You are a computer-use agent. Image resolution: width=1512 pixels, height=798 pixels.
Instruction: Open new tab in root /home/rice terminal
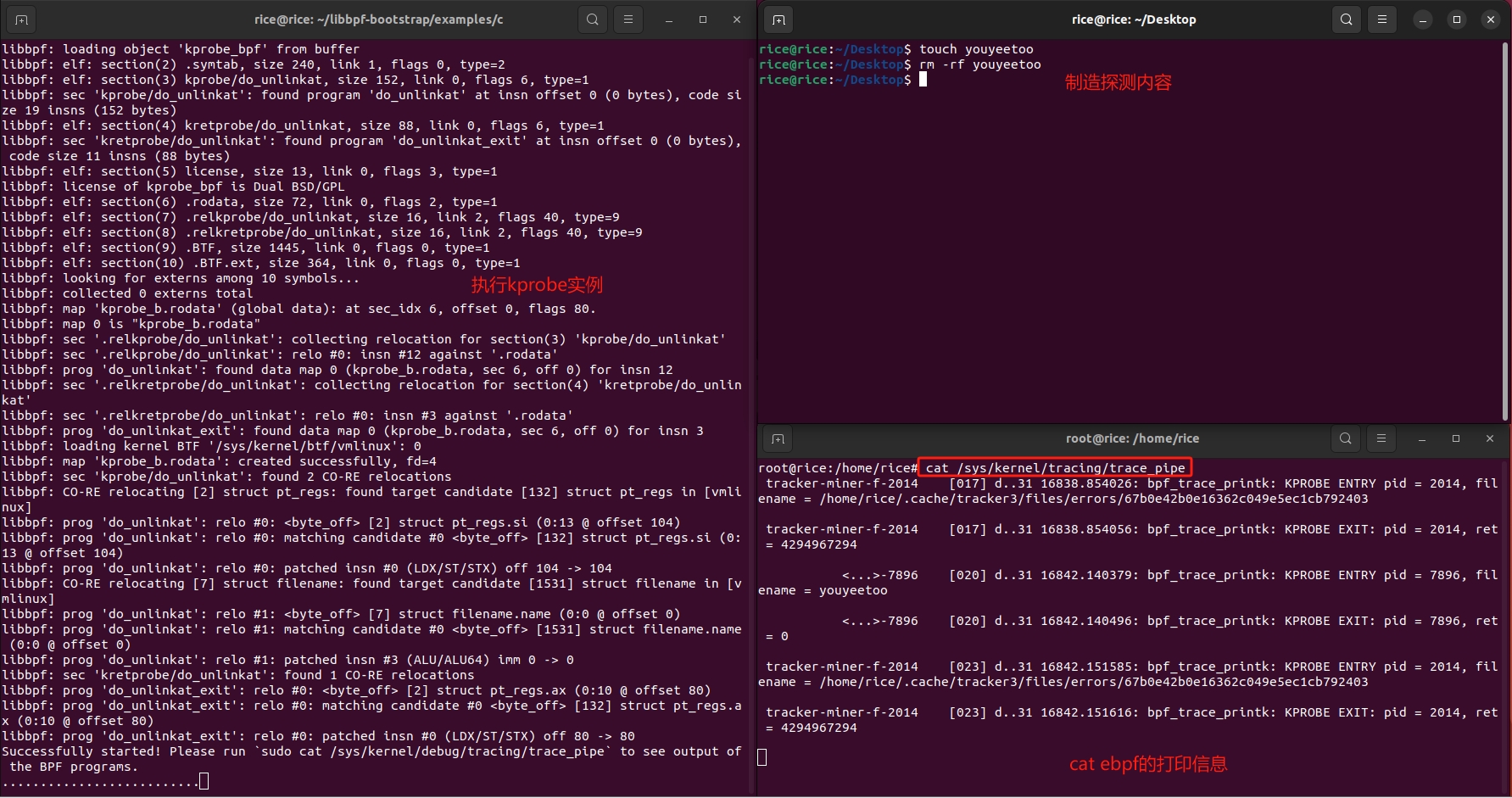pyautogui.click(x=778, y=438)
